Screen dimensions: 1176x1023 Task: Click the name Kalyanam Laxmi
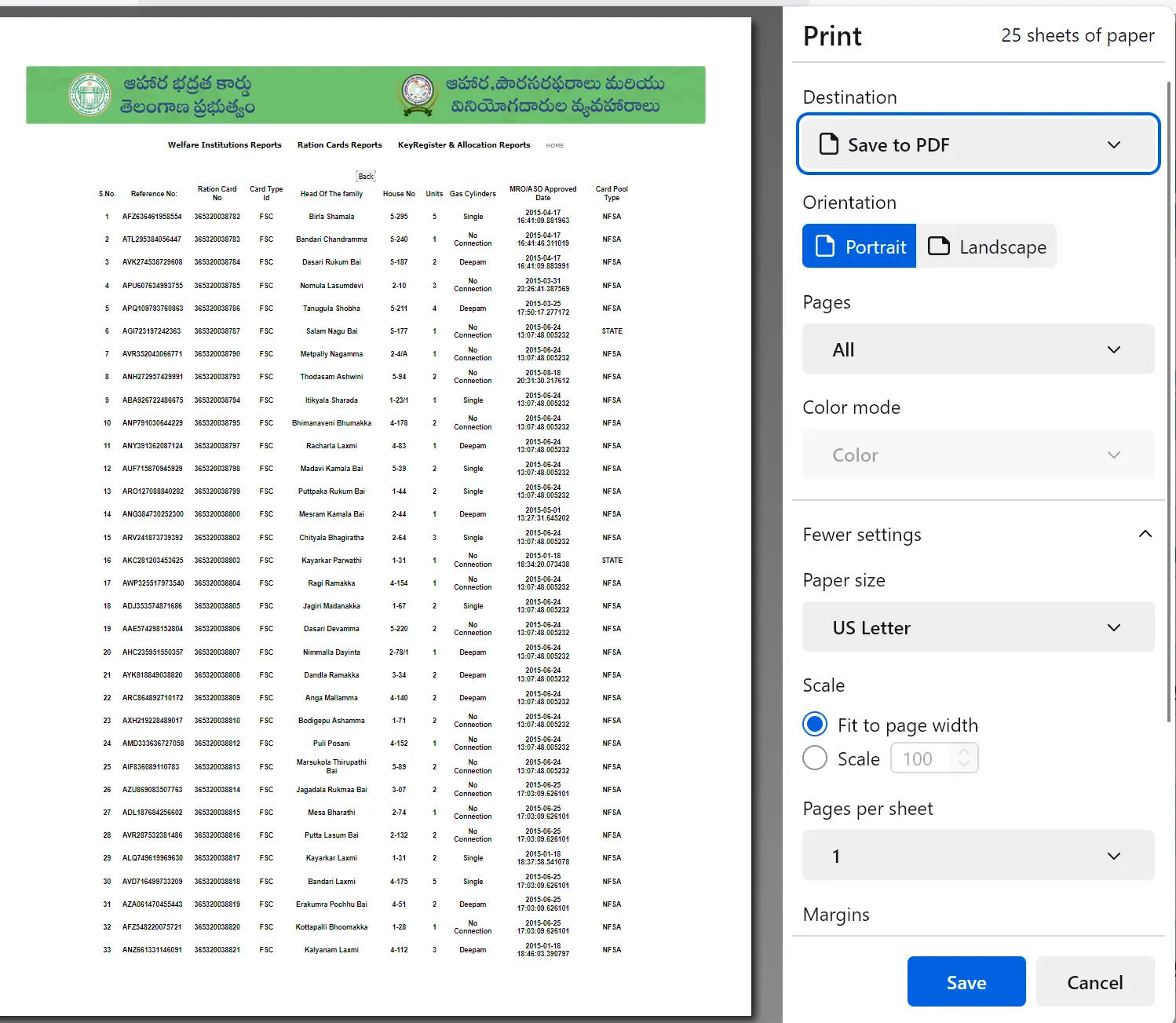(x=331, y=950)
